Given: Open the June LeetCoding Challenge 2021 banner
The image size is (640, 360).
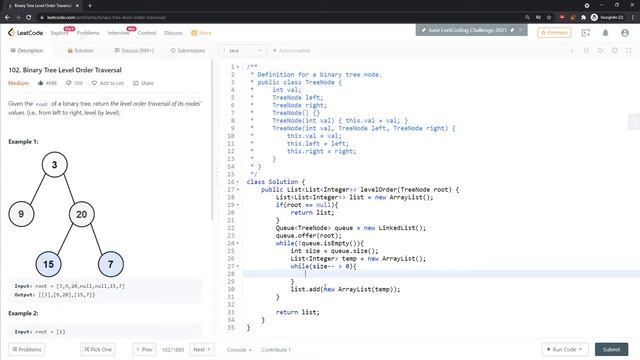Looking at the screenshot, I should point(471,30).
